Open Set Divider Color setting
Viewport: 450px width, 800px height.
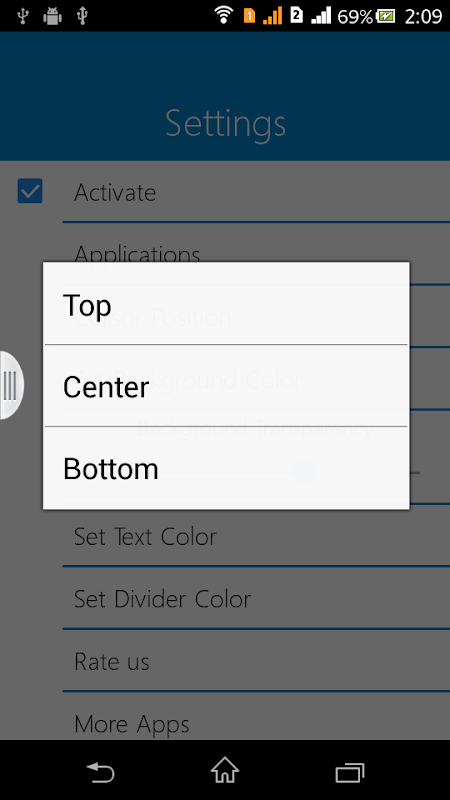256,599
